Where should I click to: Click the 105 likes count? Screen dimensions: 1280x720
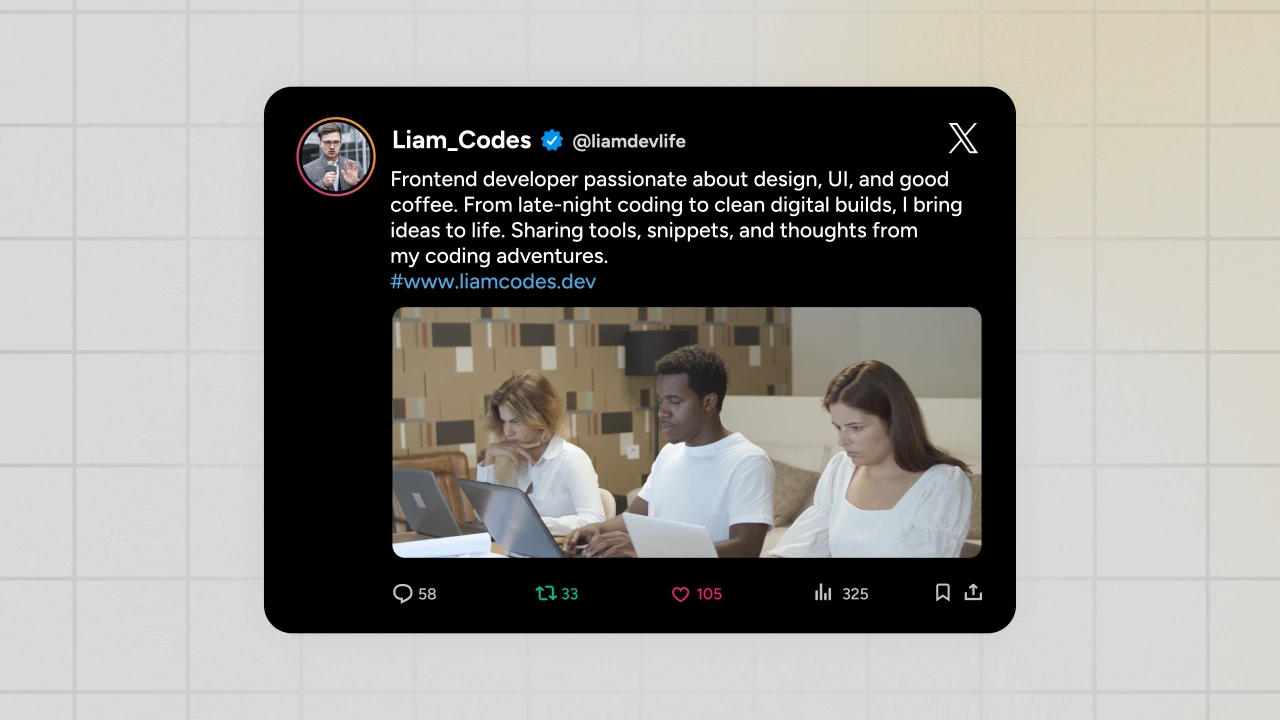pos(709,594)
